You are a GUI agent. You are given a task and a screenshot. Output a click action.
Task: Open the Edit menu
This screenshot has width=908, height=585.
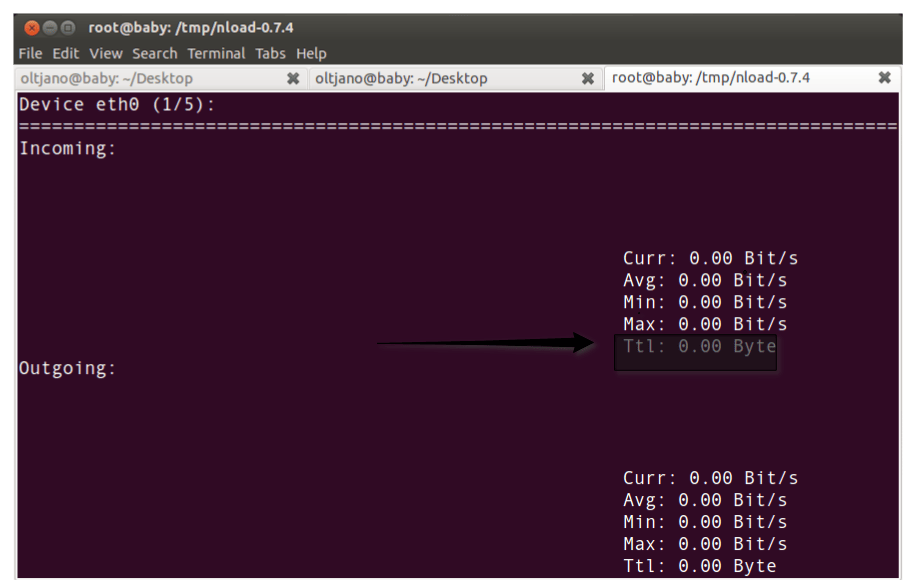pos(65,53)
